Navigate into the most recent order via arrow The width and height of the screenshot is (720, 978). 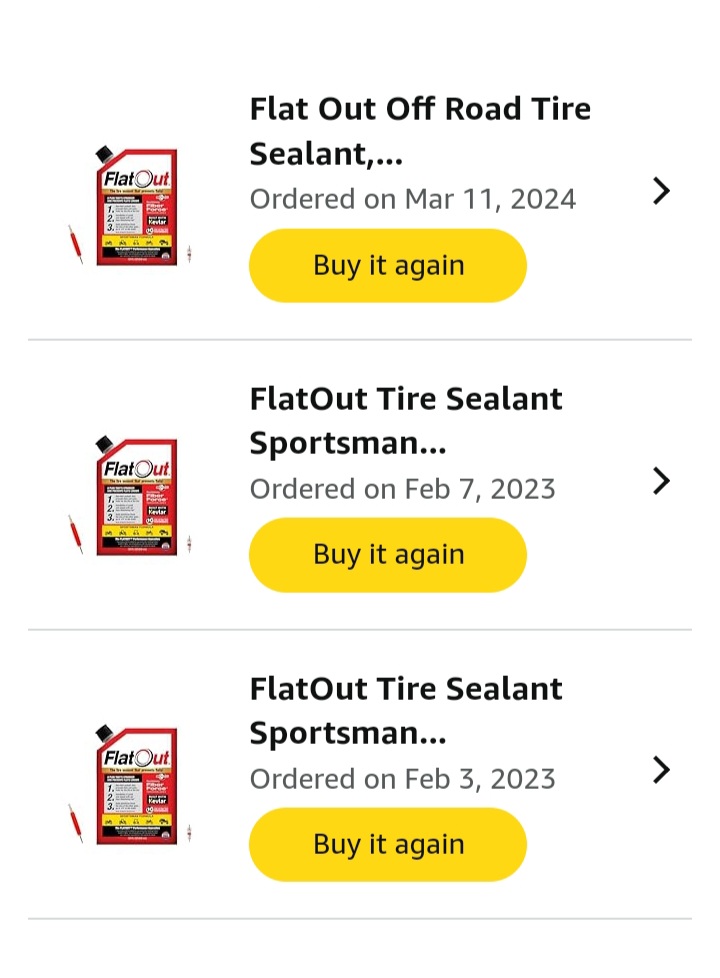(x=661, y=190)
